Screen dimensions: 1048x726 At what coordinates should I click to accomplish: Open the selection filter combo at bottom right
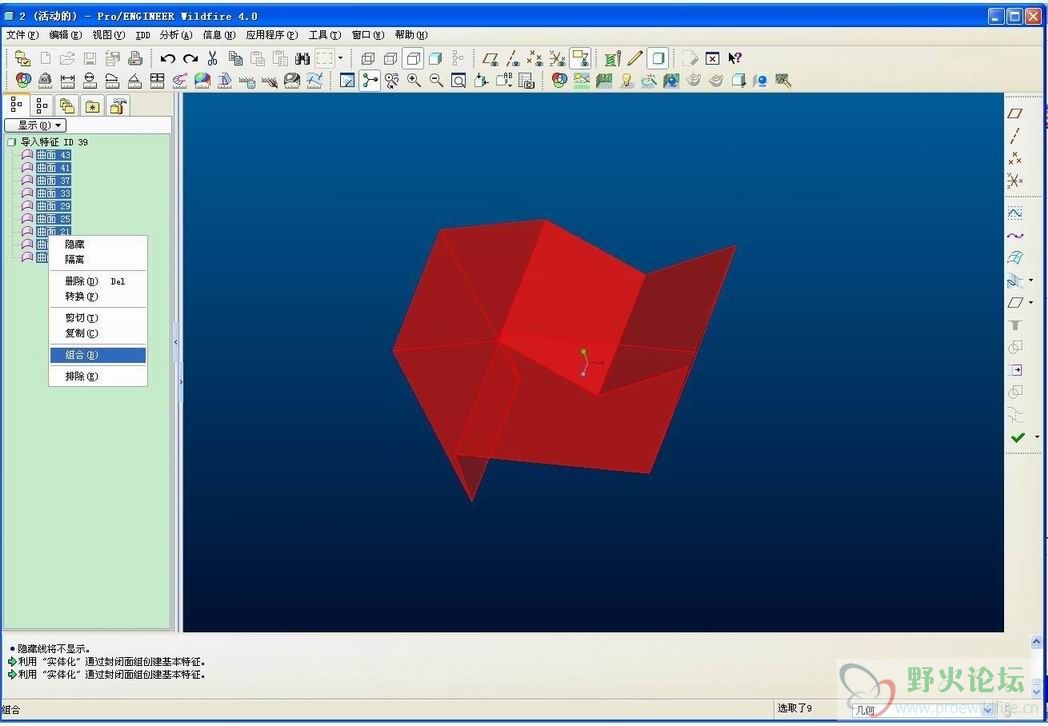point(922,710)
